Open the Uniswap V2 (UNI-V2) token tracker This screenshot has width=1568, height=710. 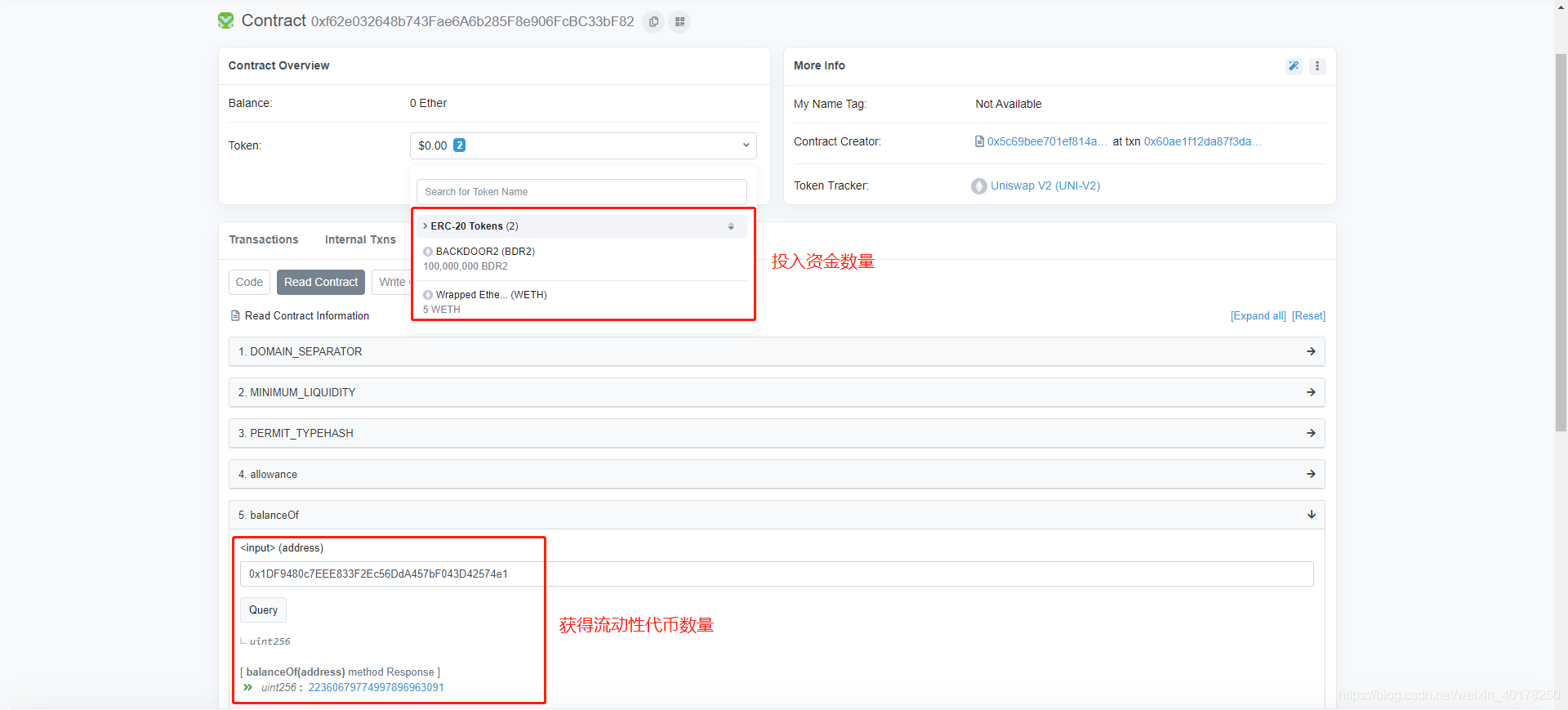[x=1045, y=185]
